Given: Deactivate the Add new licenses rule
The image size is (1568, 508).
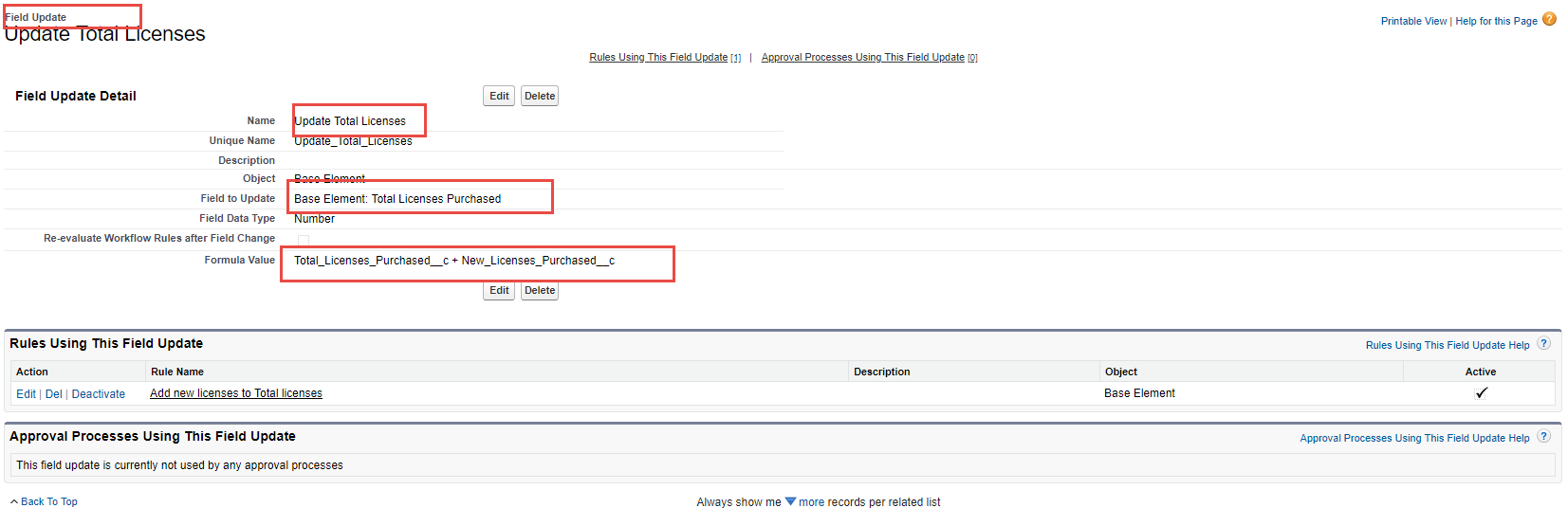Looking at the screenshot, I should (99, 394).
